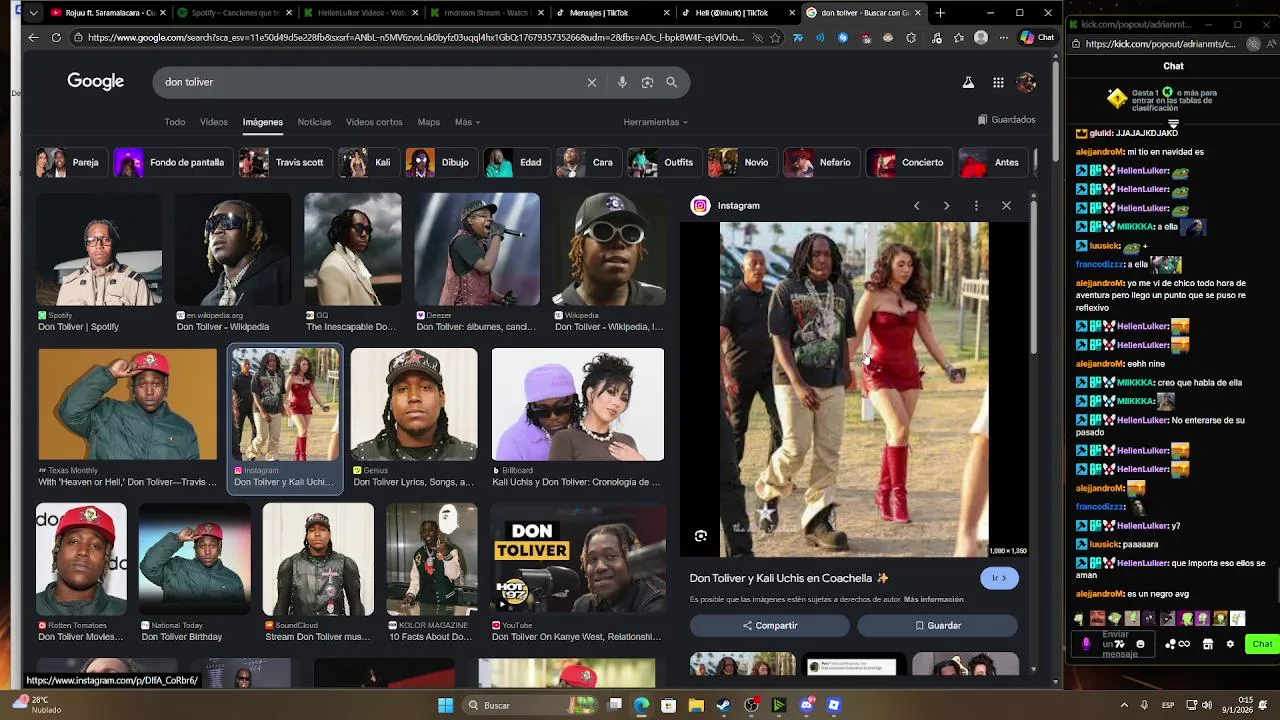Screen dimensions: 1280x720
Task: Open Edge Copilot Chat button
Action: coord(1037,37)
